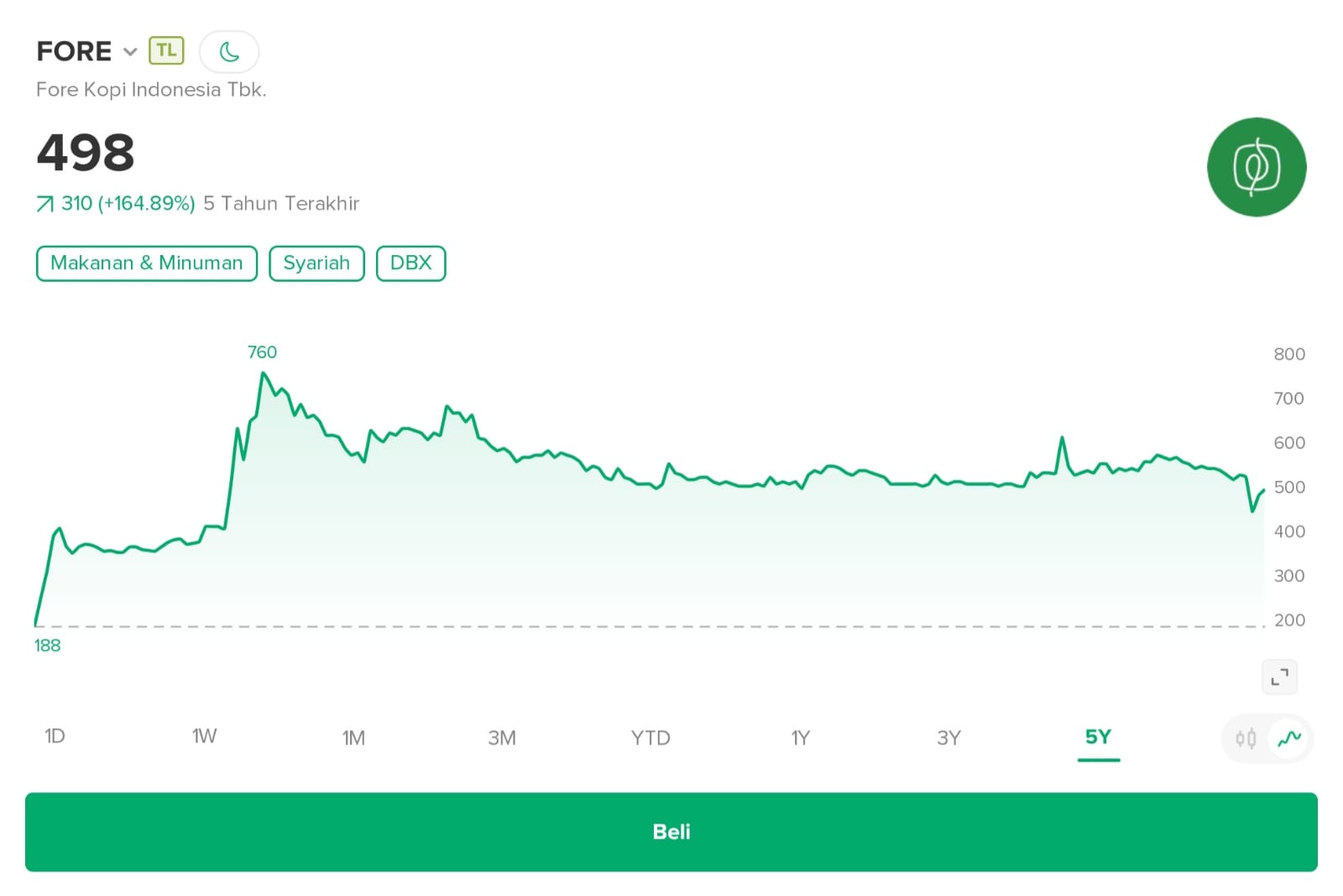This screenshot has width=1343, height=896.
Task: Choose the YTD timeframe
Action: click(x=651, y=738)
